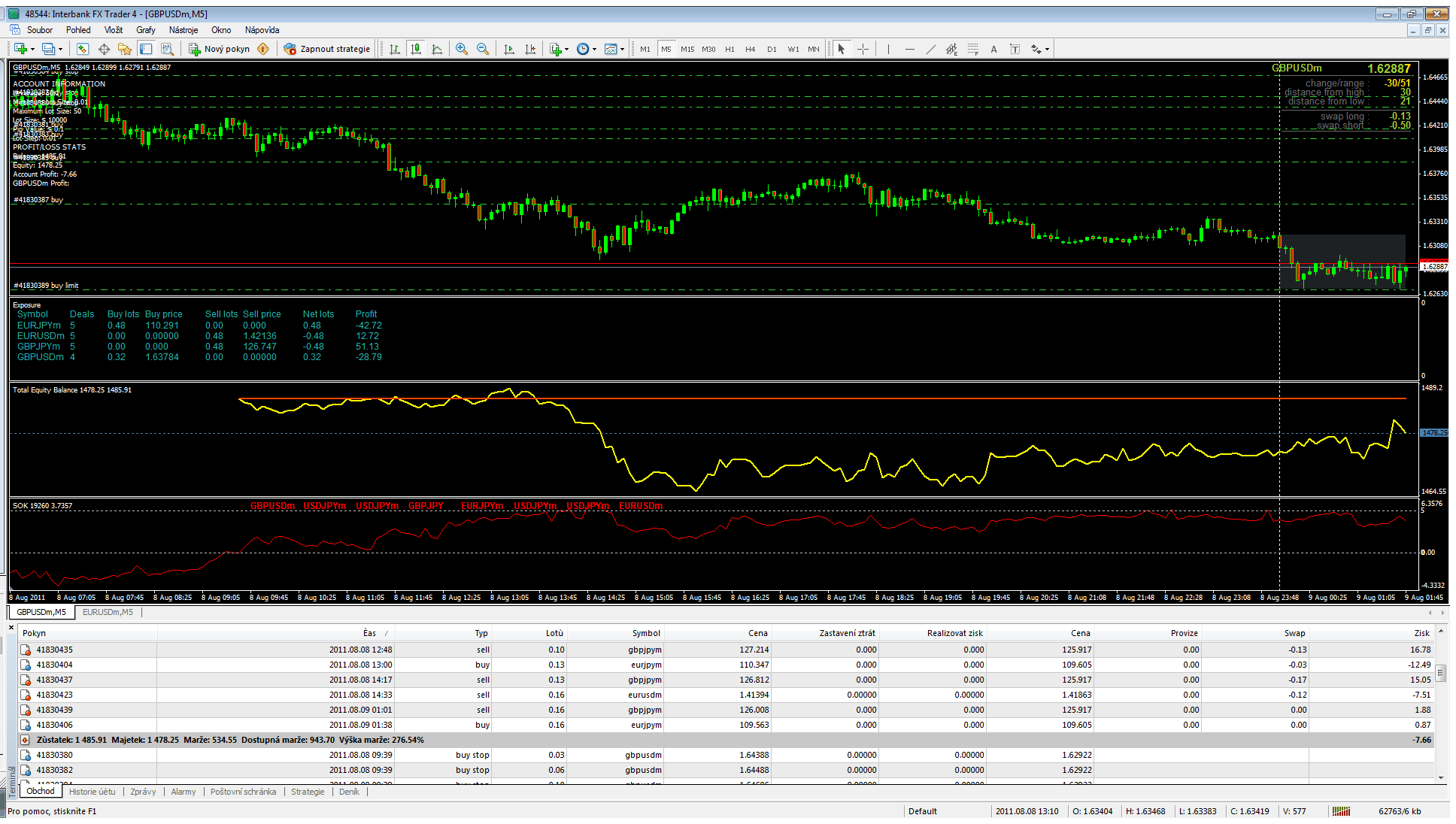Click the text label 'A' tool
The height and width of the screenshot is (824, 1456).
(x=993, y=49)
